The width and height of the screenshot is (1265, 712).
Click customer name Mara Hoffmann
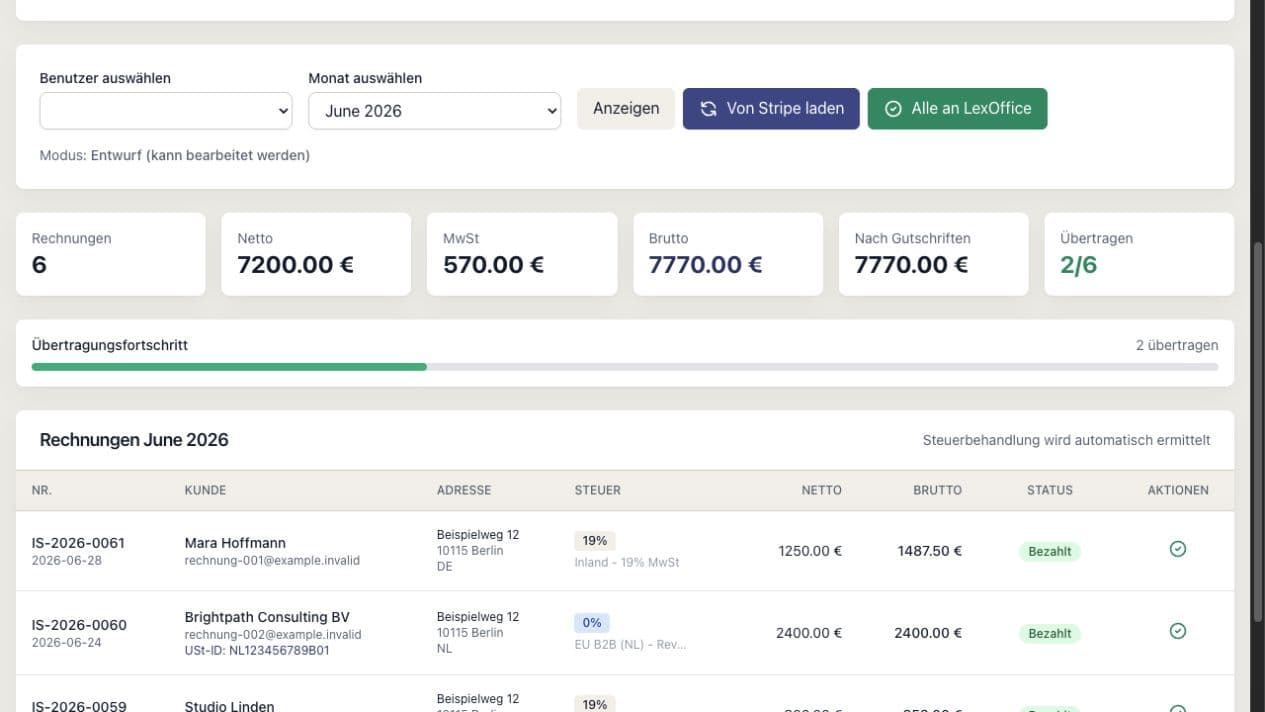[235, 543]
